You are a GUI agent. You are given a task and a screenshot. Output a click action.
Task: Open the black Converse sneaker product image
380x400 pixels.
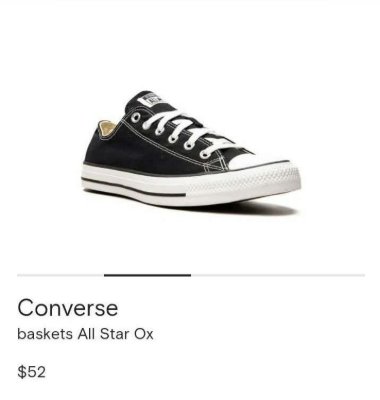(x=191, y=153)
